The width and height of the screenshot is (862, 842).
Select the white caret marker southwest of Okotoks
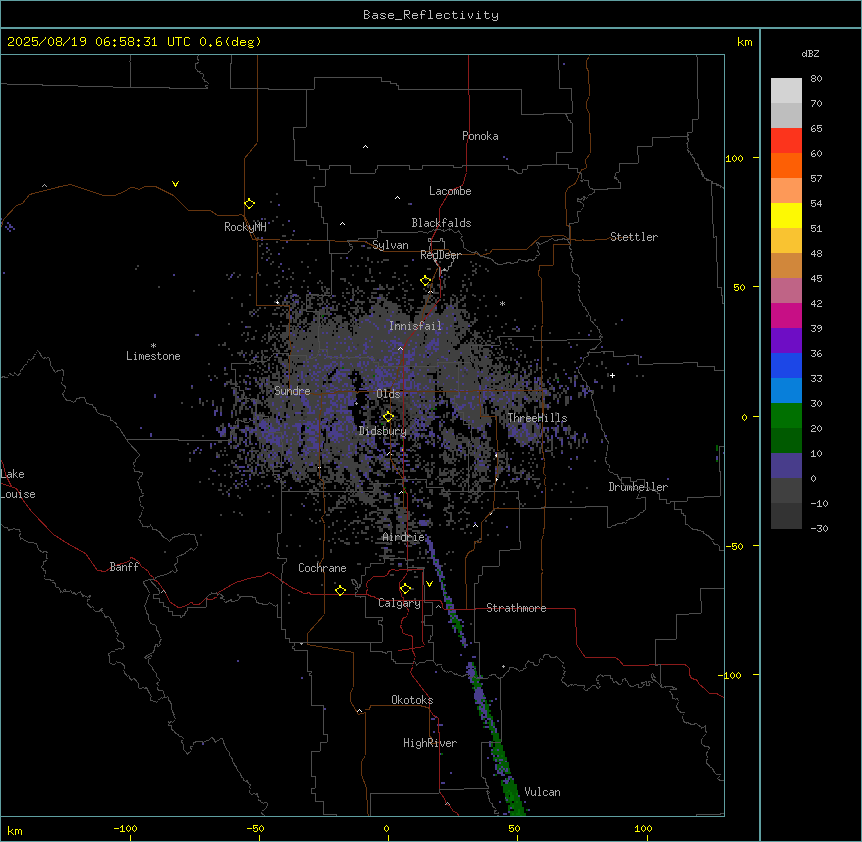pyautogui.click(x=360, y=711)
